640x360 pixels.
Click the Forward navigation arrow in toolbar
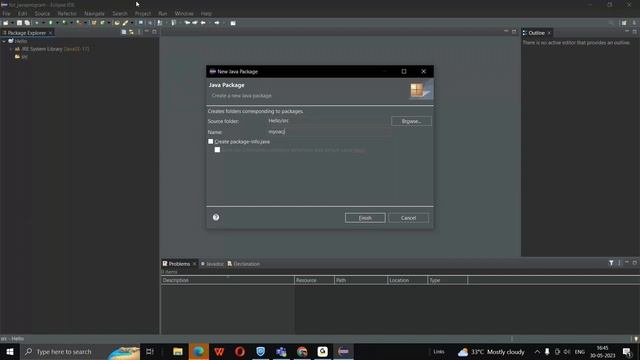click(217, 23)
